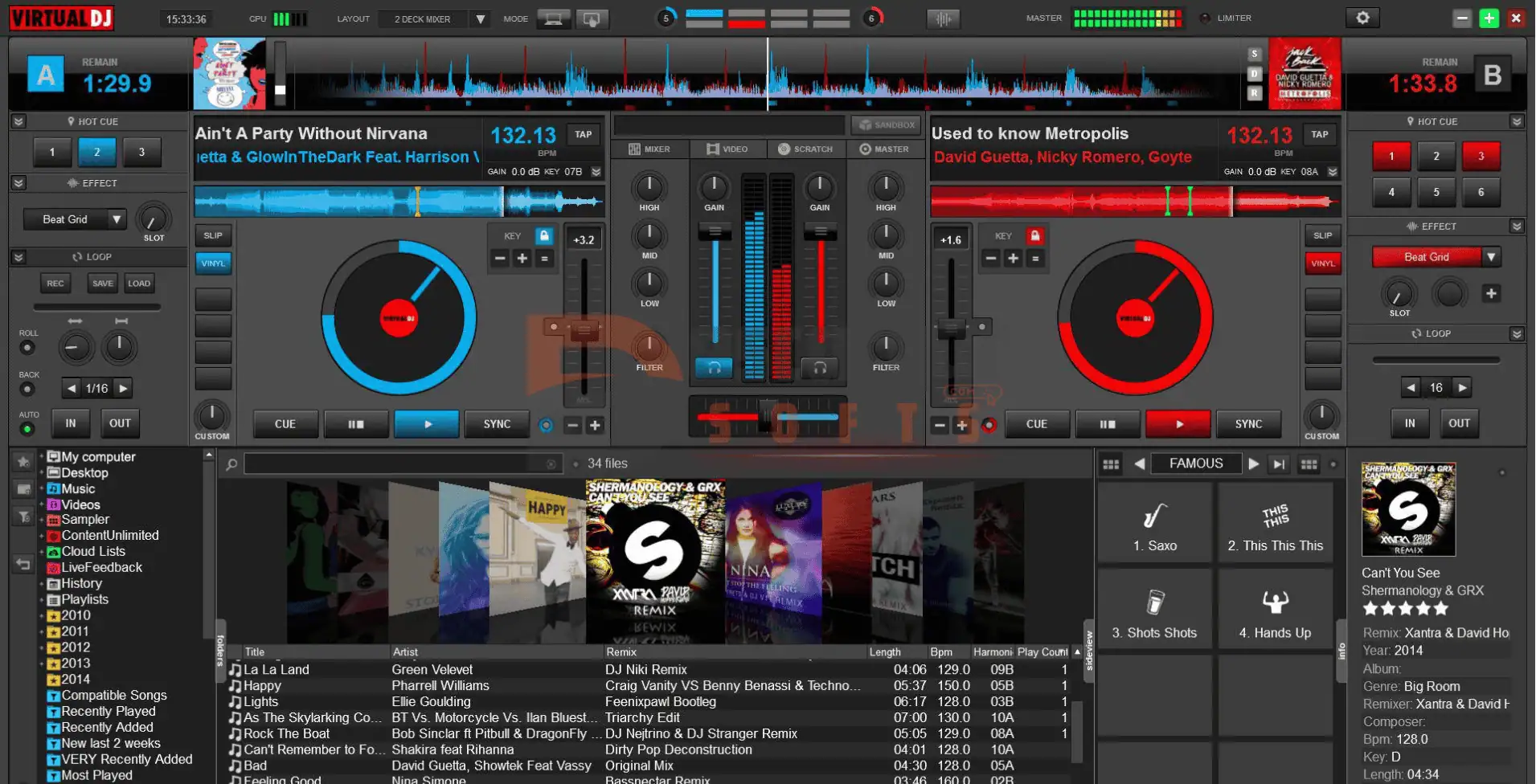Image resolution: width=1536 pixels, height=784 pixels.
Task: Click deck B hot cue 3
Action: (x=1481, y=156)
